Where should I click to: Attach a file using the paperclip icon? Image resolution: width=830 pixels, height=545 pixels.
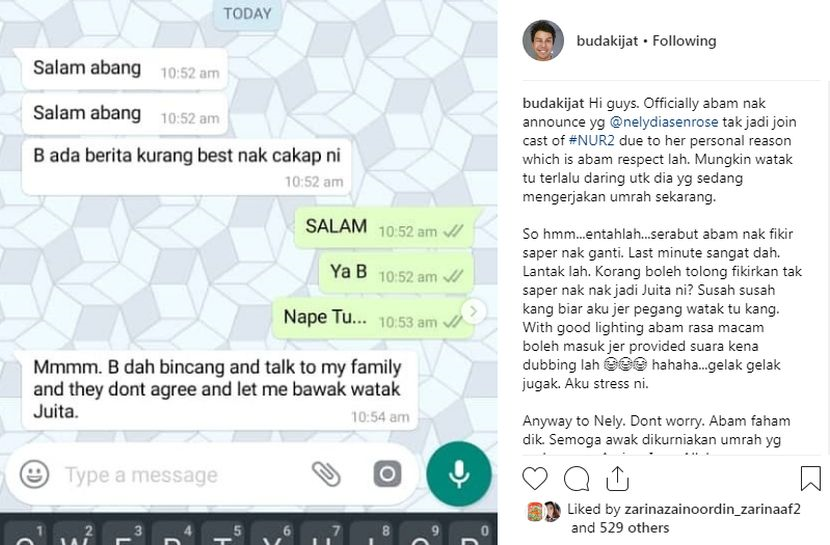tap(326, 474)
